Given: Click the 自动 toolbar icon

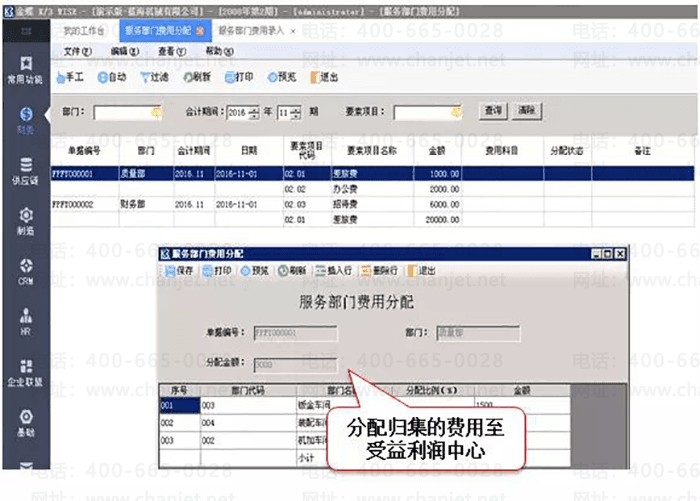Looking at the screenshot, I should pos(112,77).
